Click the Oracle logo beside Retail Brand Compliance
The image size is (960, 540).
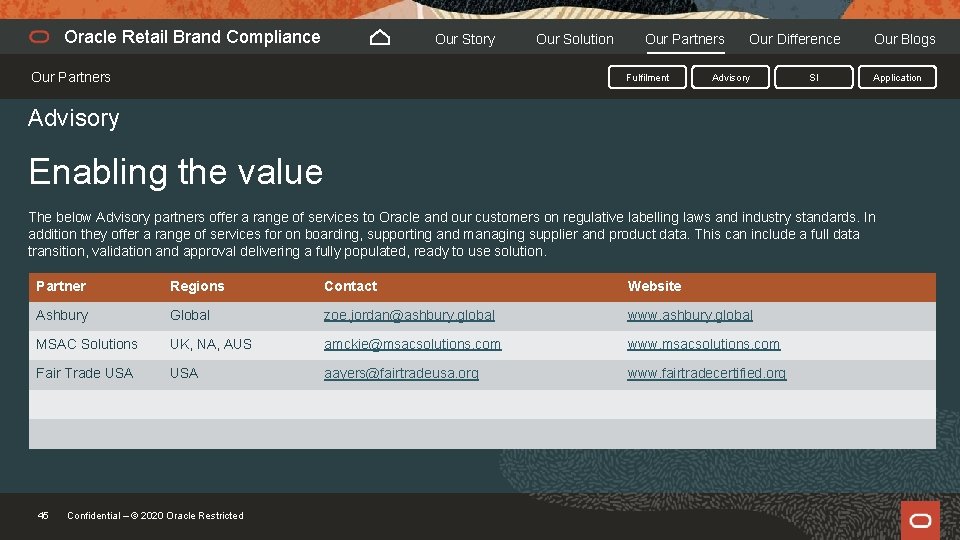pos(39,37)
